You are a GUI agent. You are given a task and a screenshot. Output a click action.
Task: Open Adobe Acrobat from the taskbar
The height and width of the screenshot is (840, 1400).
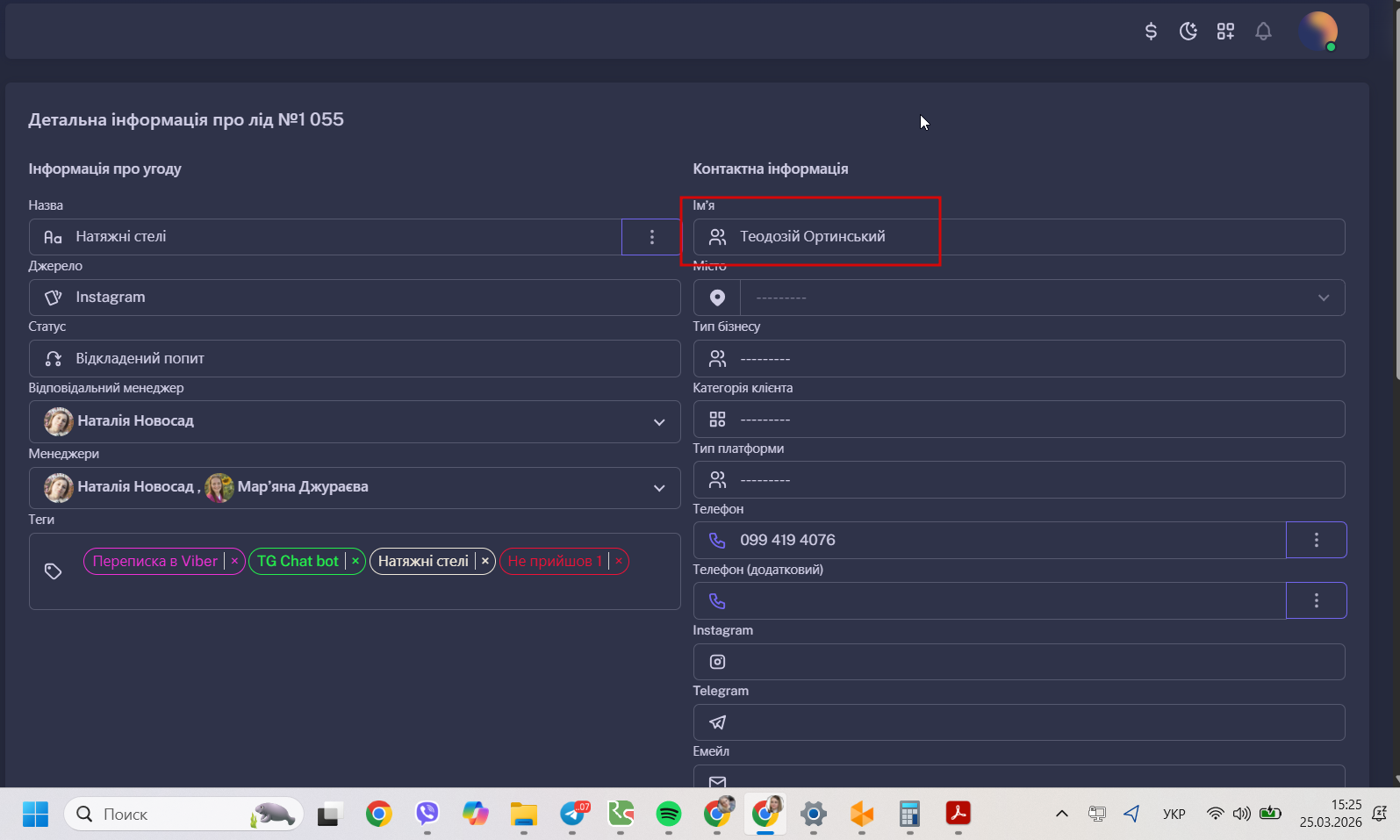[x=958, y=814]
